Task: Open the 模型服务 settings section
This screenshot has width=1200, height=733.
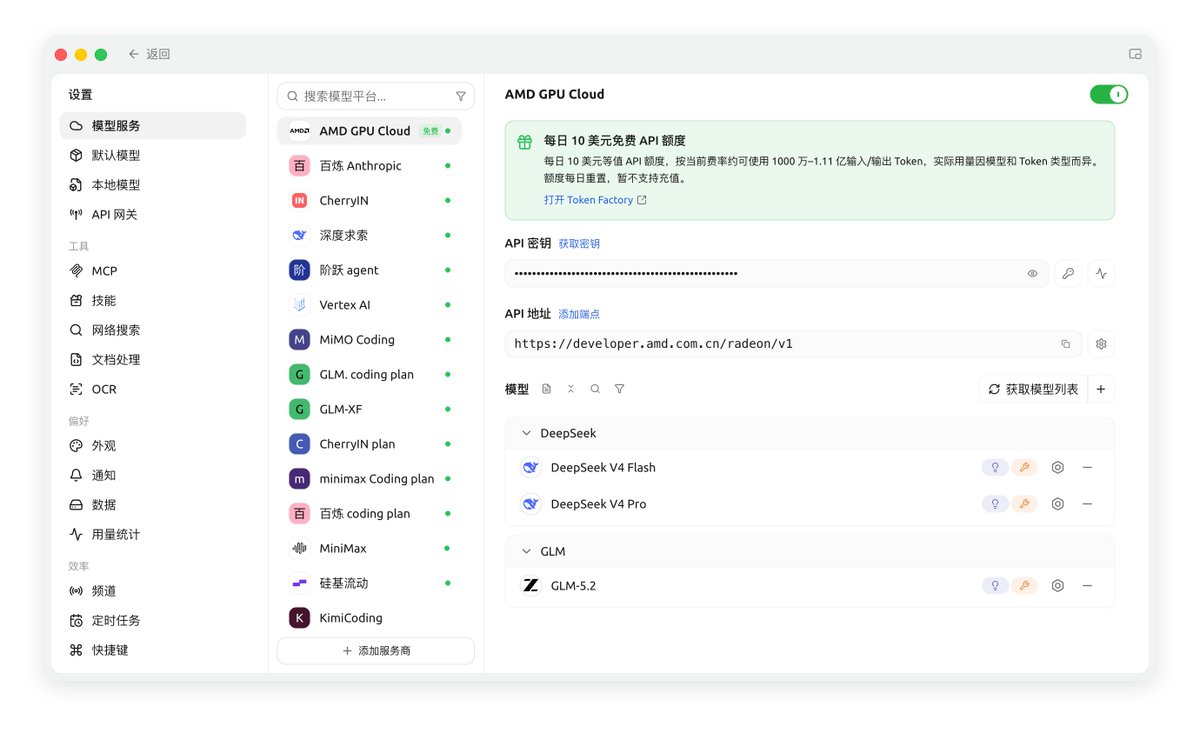Action: pos(153,126)
